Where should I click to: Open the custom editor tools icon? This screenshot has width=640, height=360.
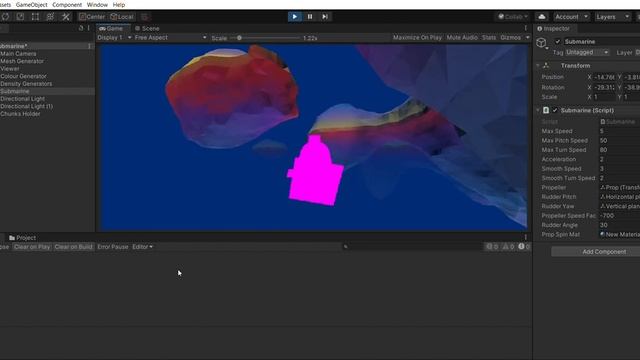click(66, 17)
